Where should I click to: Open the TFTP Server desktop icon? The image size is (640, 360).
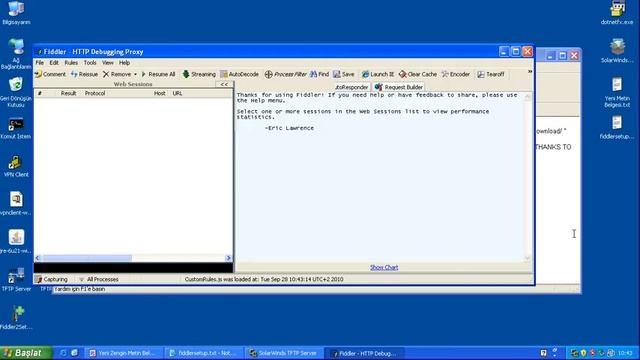point(16,280)
